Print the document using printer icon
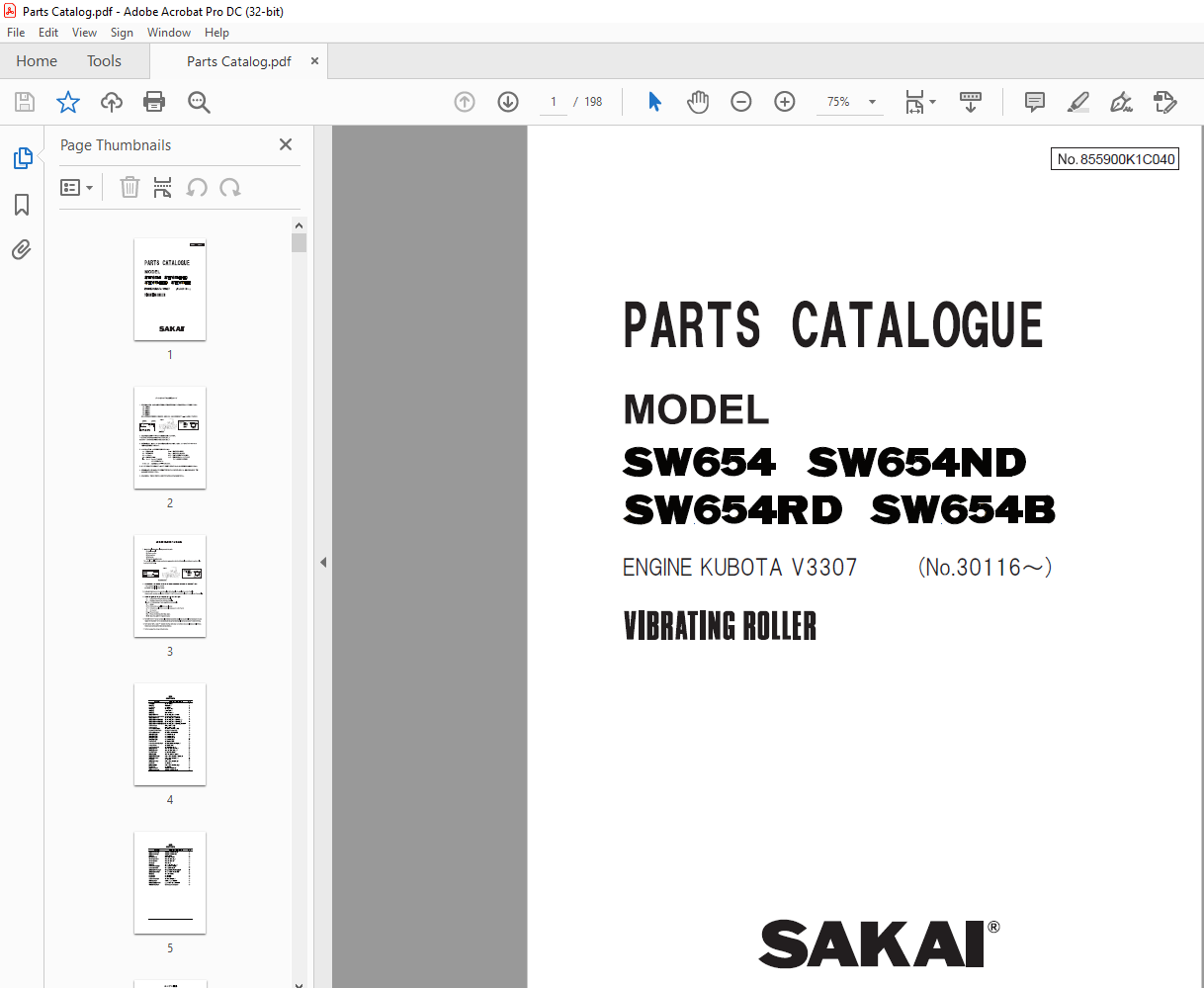Screen dimensions: 1204x988 (x=154, y=102)
